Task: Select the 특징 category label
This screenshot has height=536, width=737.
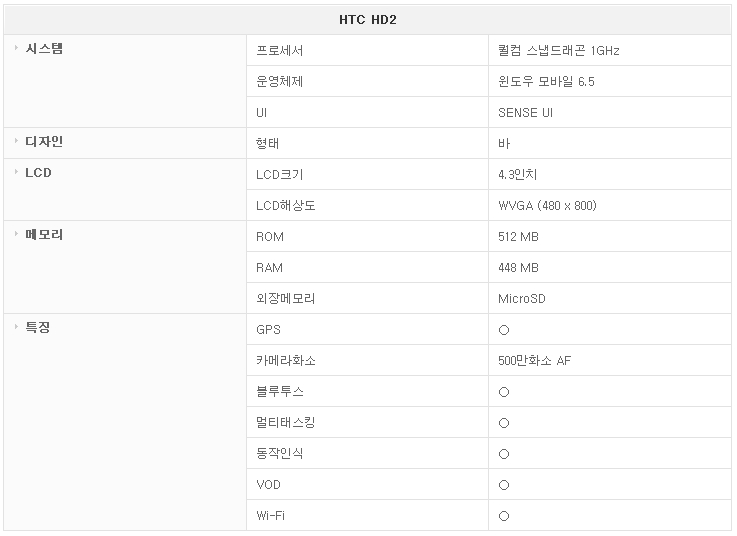Action: click(38, 328)
